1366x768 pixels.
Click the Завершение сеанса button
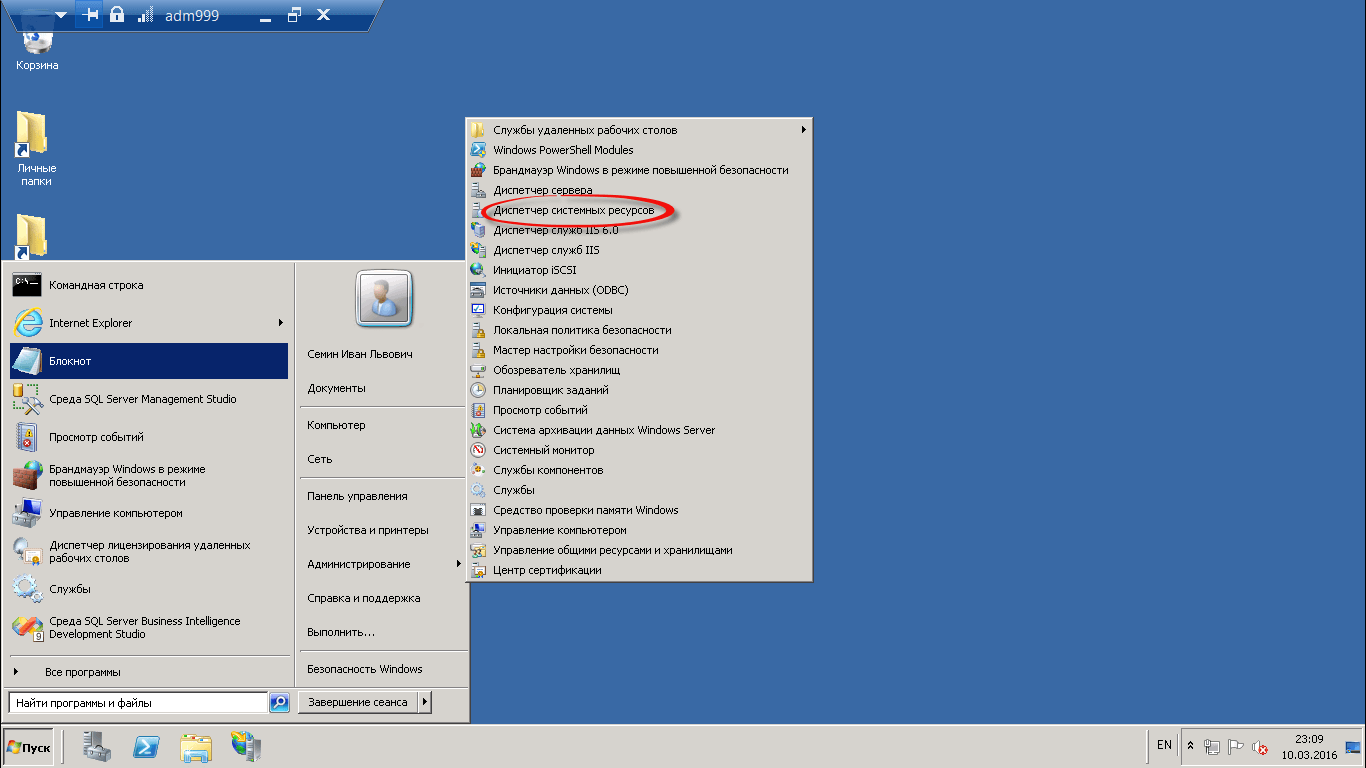click(358, 702)
